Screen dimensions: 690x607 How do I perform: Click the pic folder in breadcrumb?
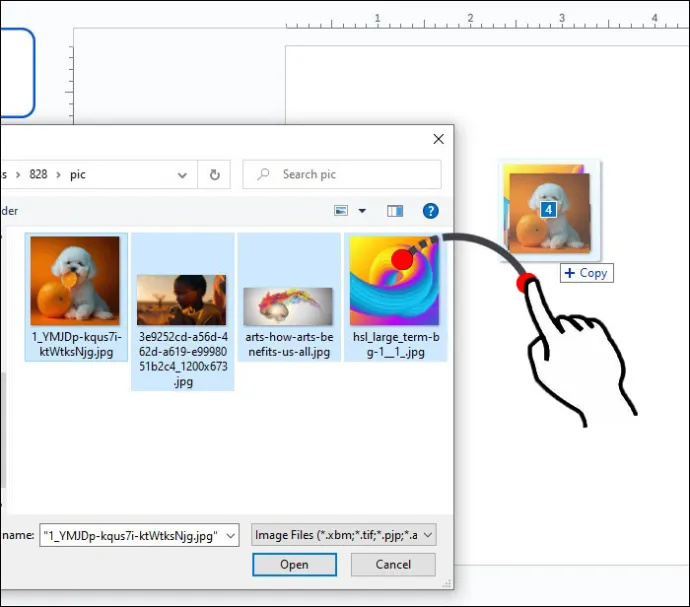click(x=77, y=174)
